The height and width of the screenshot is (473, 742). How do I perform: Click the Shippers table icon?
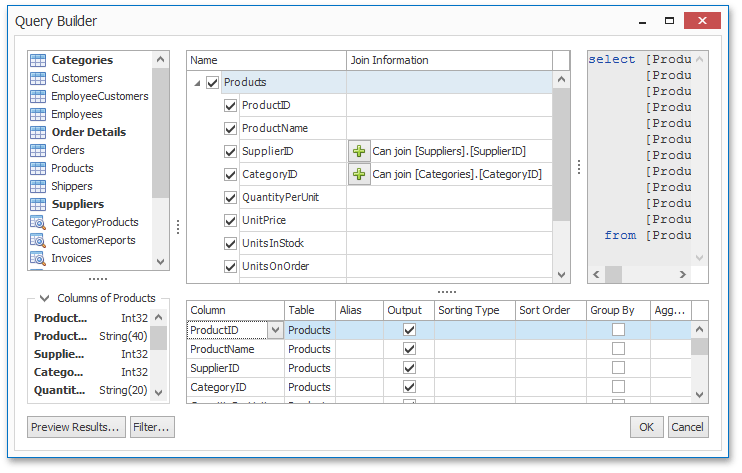tap(38, 186)
